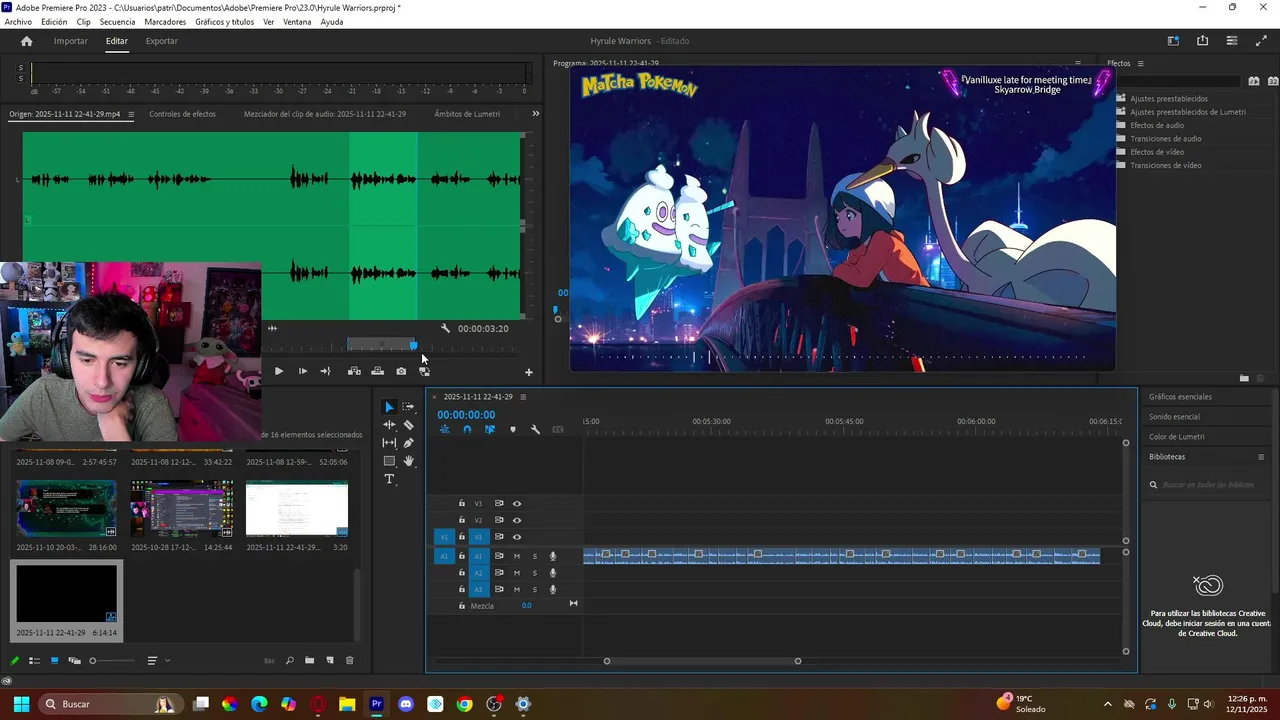Export frame with the camera icon
Image resolution: width=1280 pixels, height=720 pixels.
click(401, 371)
